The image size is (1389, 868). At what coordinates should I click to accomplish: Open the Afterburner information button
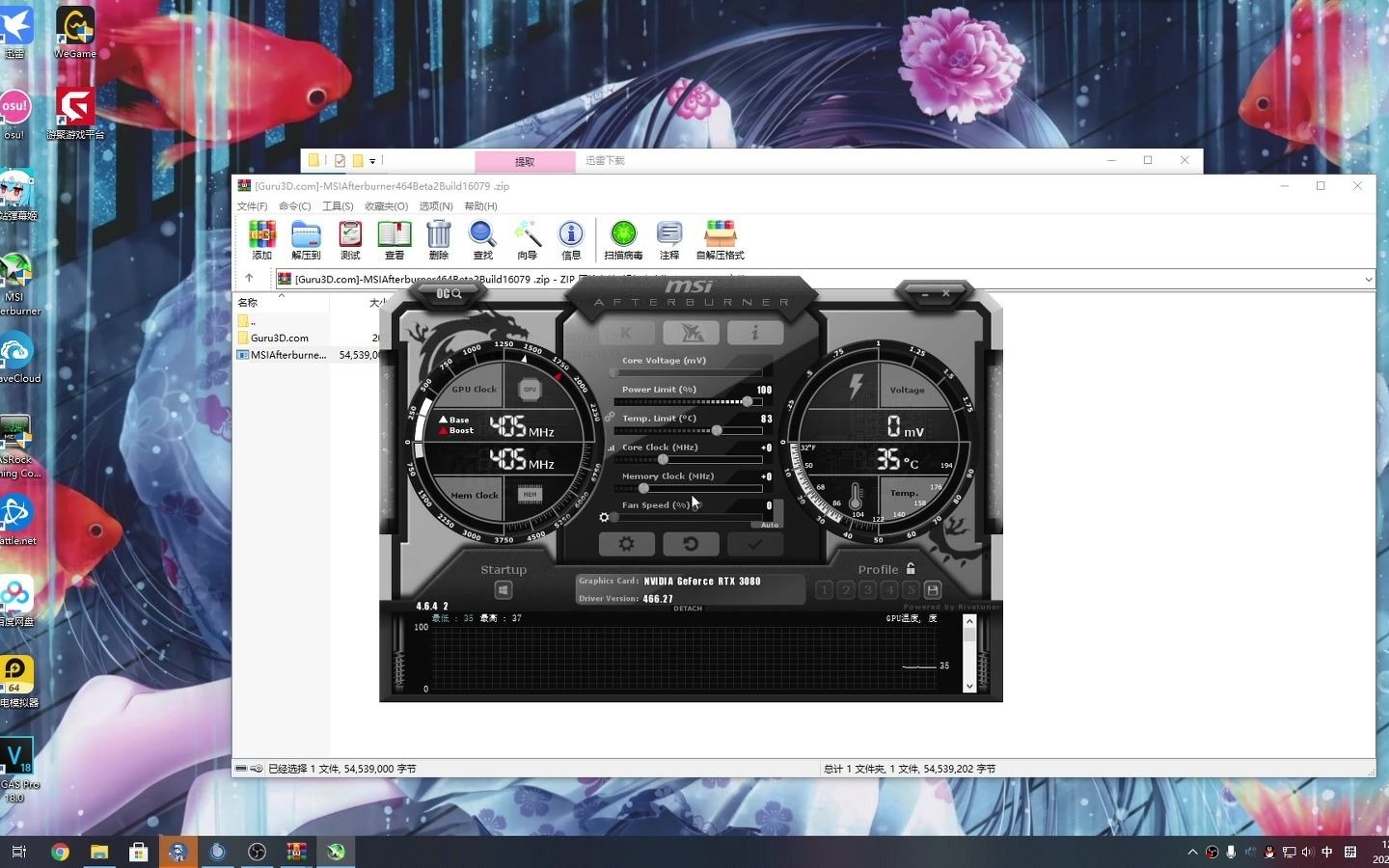(x=755, y=333)
